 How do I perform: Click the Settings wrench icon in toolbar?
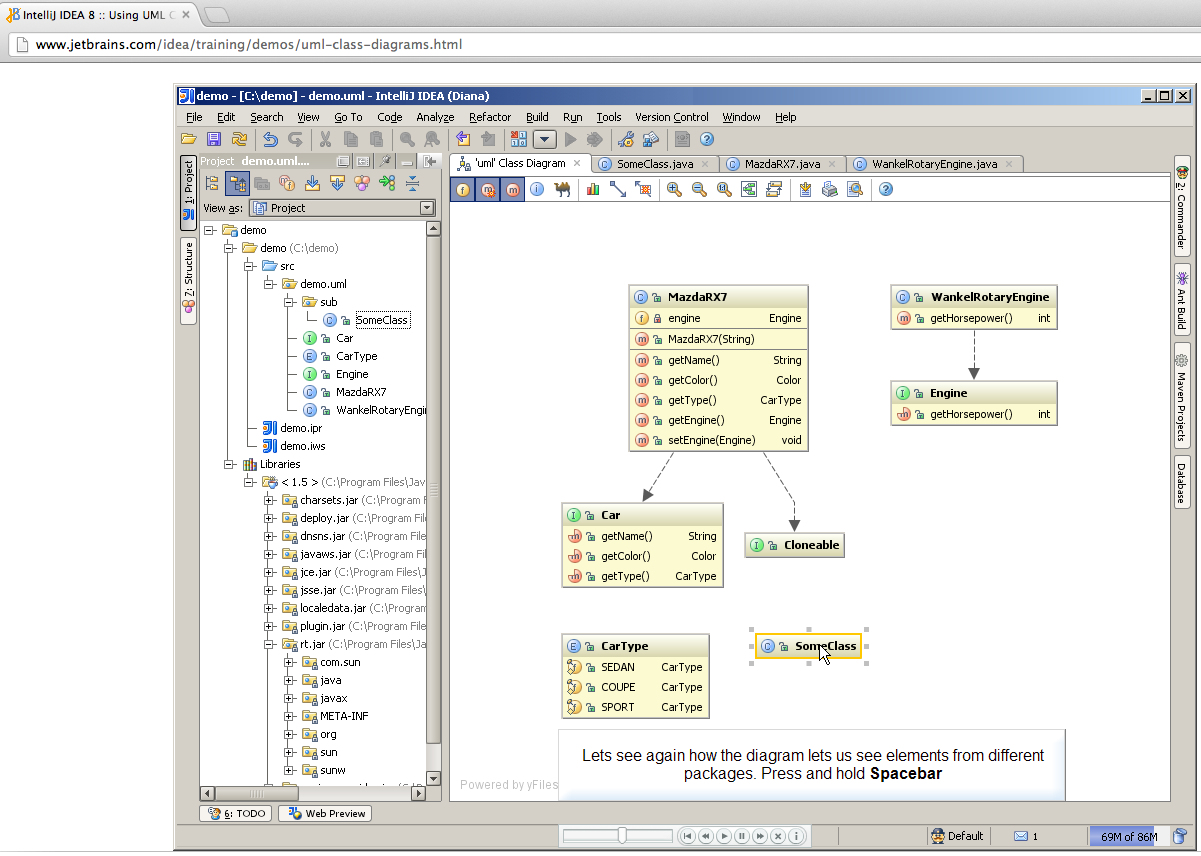point(626,140)
